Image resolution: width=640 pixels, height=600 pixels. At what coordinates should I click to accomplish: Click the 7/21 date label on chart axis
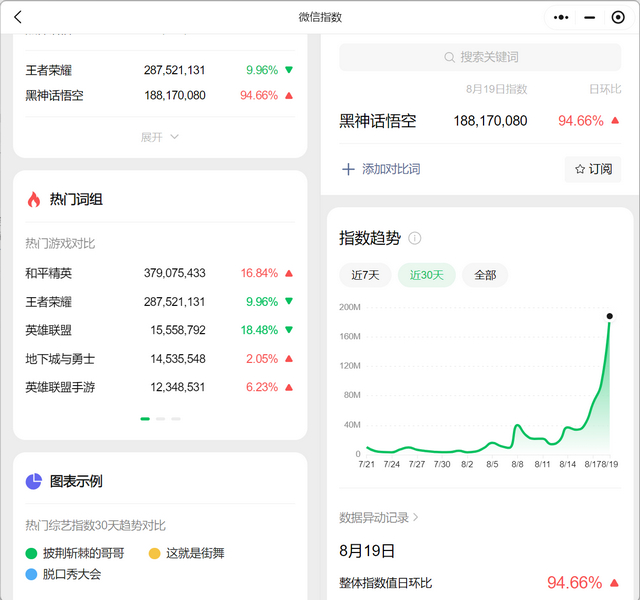[367, 464]
